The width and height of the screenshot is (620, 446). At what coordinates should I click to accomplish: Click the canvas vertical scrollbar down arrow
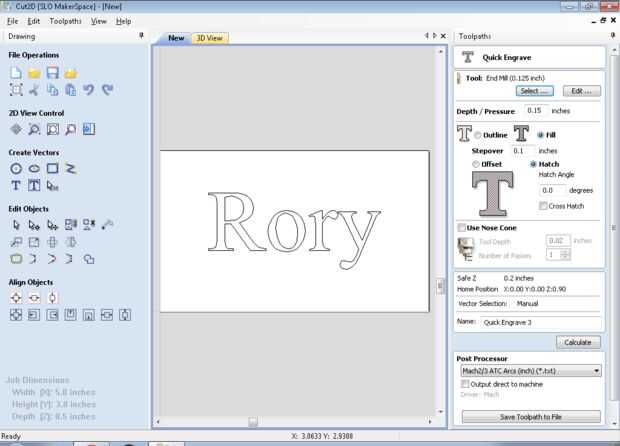point(440,412)
